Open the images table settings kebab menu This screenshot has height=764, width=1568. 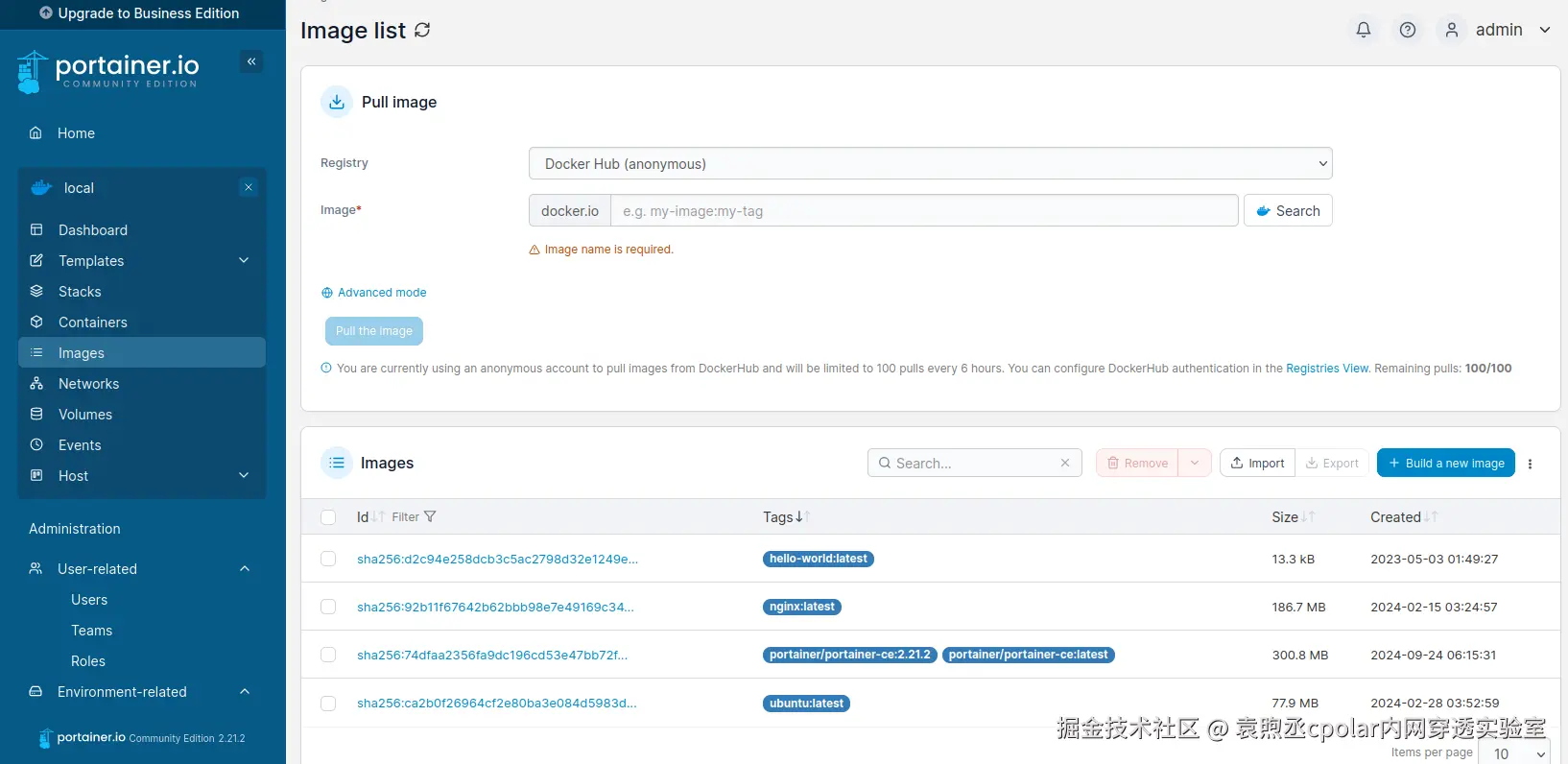1530,464
